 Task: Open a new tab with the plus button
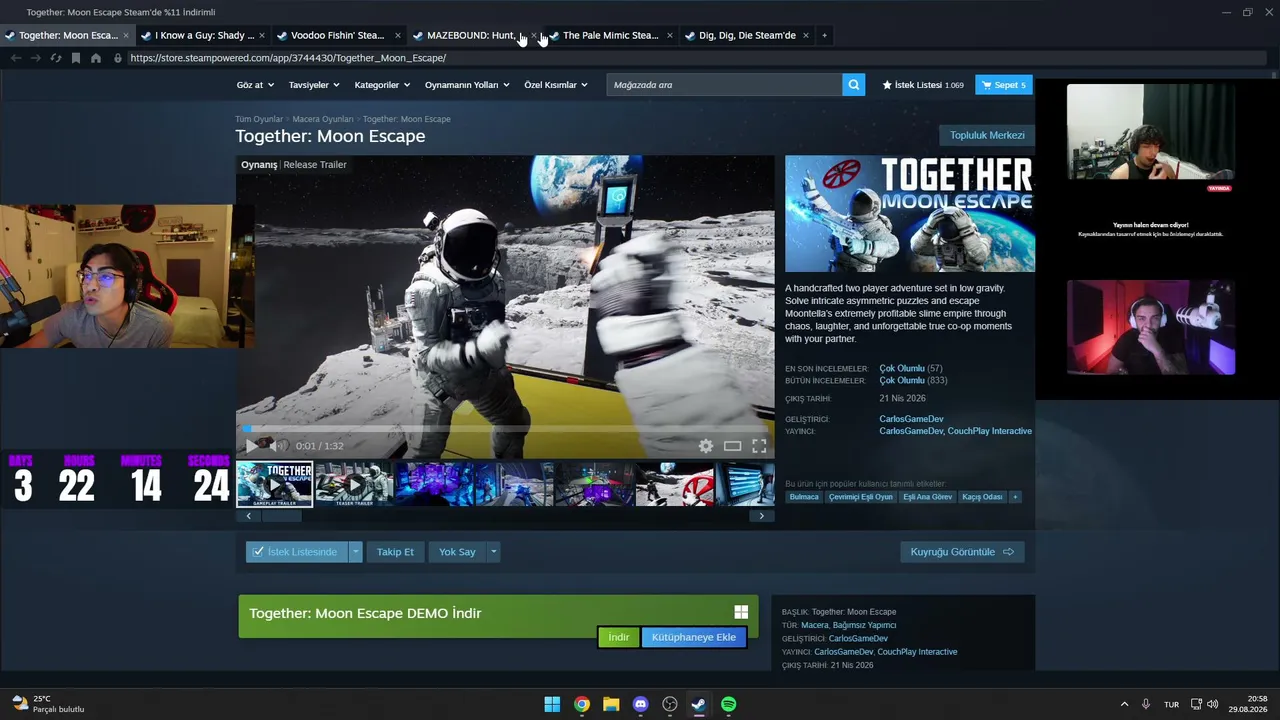[824, 35]
